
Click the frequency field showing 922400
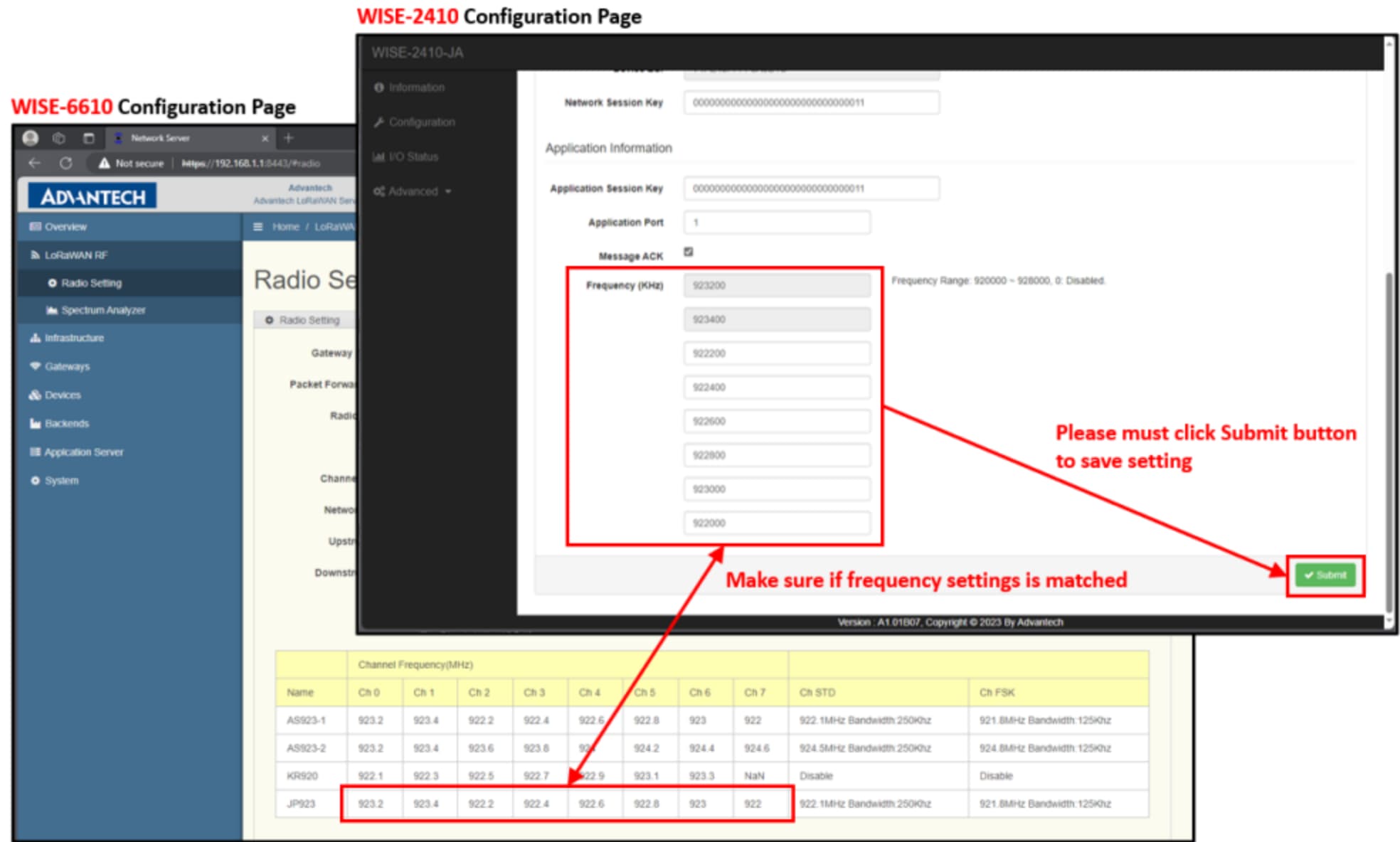pos(777,388)
